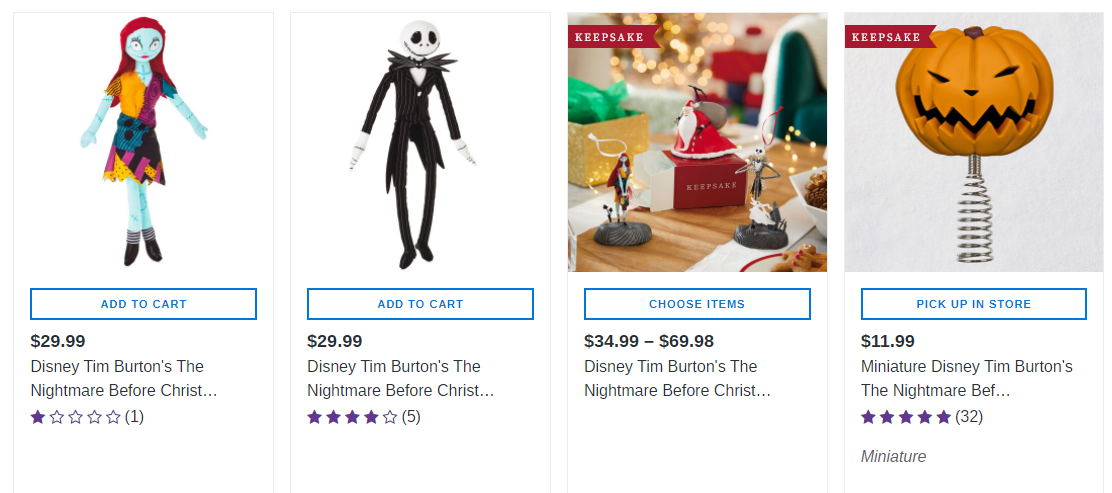Add the $29.99 Sally plush to cart
Image resolution: width=1112 pixels, height=493 pixels.
pyautogui.click(x=143, y=304)
